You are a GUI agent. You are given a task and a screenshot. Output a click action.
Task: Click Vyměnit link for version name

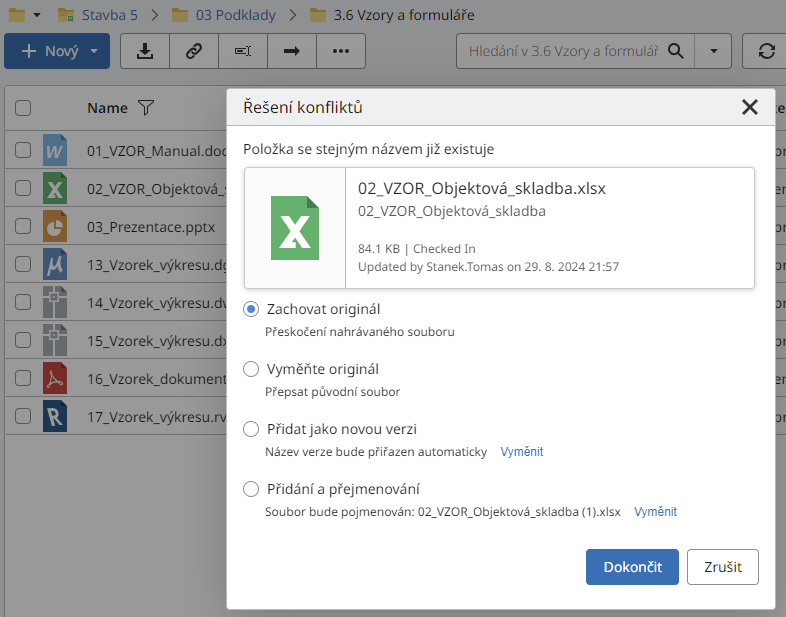point(521,452)
